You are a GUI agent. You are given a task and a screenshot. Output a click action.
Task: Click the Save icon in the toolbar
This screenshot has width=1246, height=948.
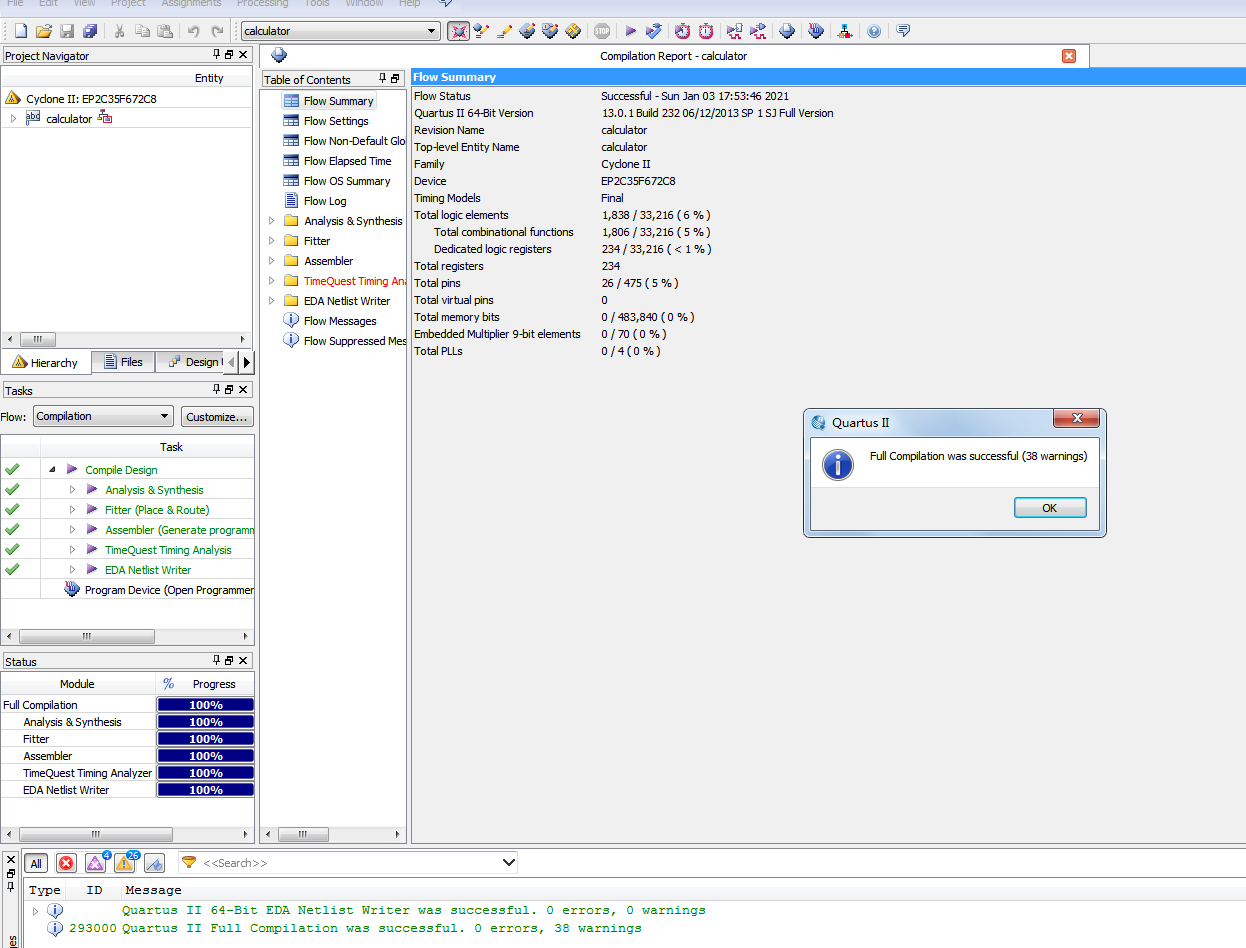67,31
